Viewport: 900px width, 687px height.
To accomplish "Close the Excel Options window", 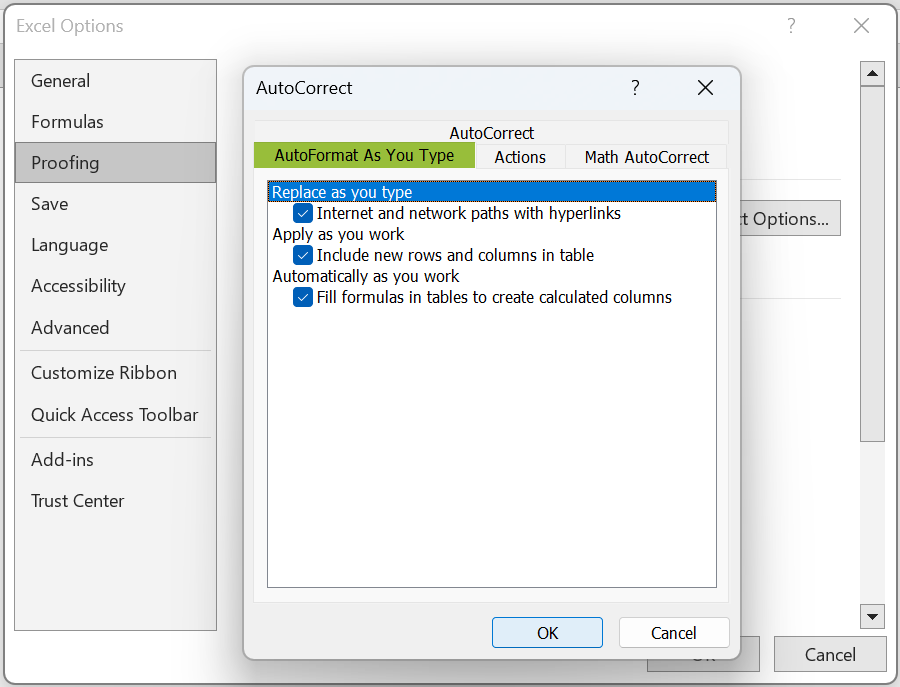I will tap(861, 26).
